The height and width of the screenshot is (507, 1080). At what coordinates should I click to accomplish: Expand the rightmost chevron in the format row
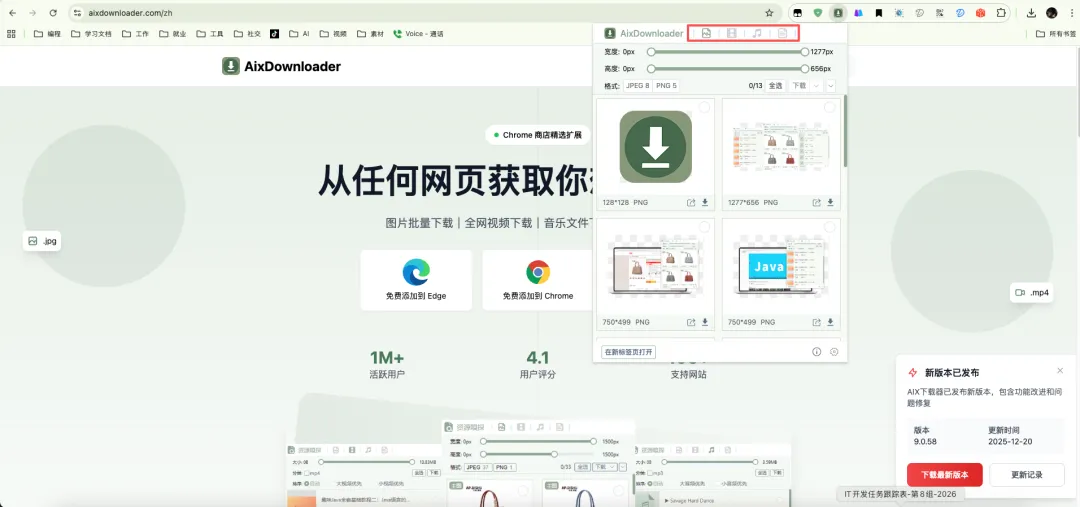[x=831, y=86]
